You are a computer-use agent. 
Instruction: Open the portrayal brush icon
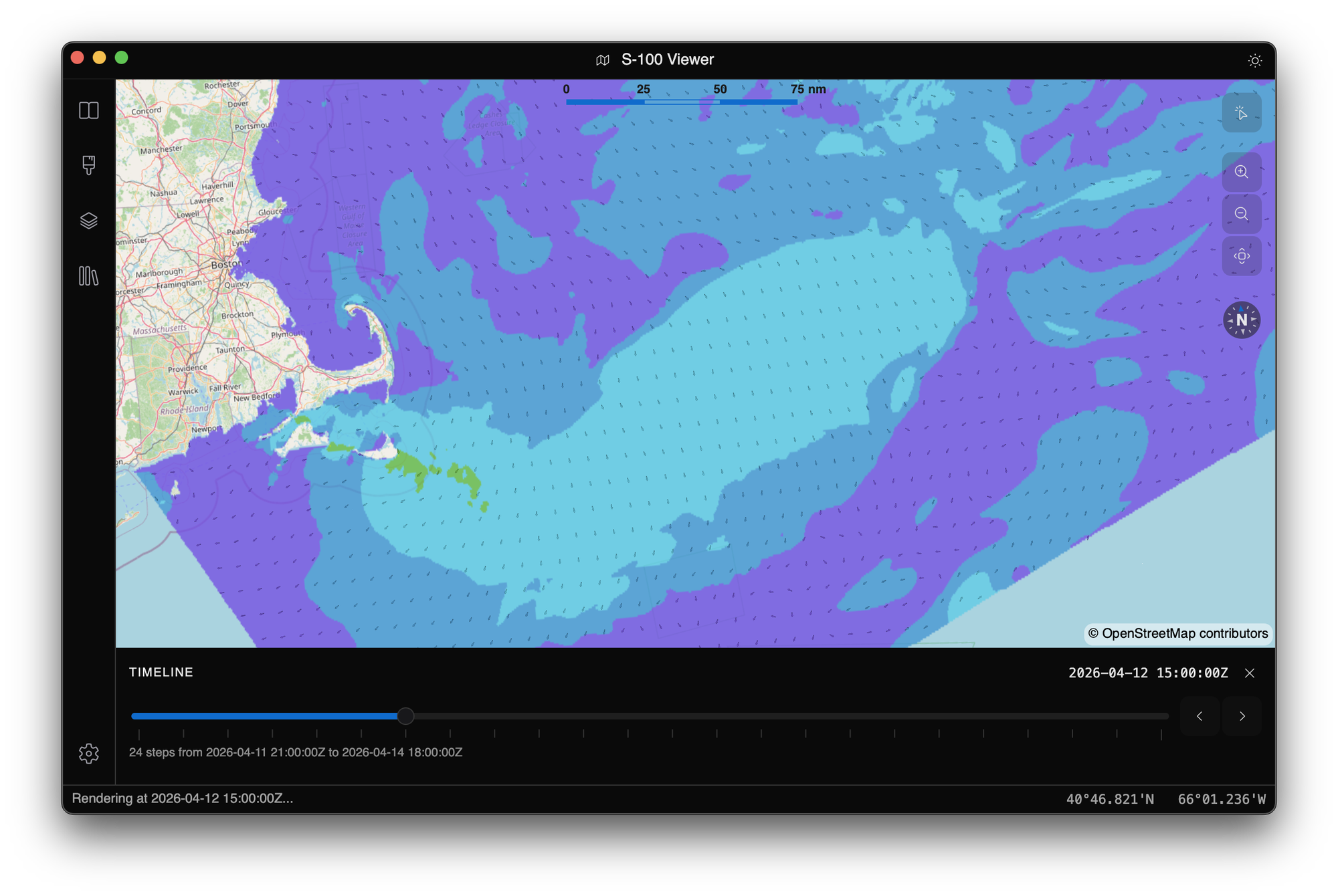(89, 165)
